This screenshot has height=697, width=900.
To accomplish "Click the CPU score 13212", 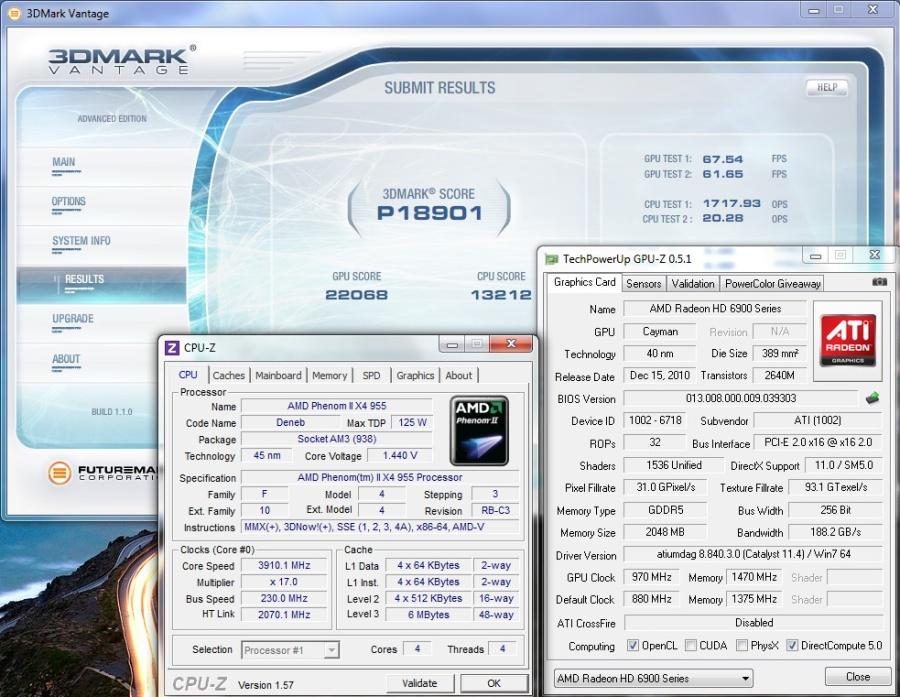I will (x=501, y=295).
